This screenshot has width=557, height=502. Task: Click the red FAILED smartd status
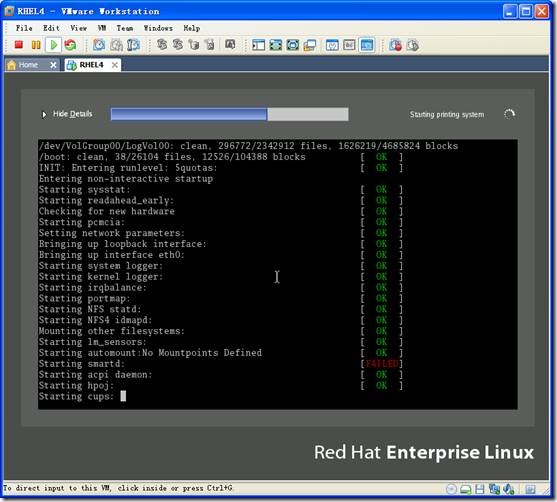(382, 364)
